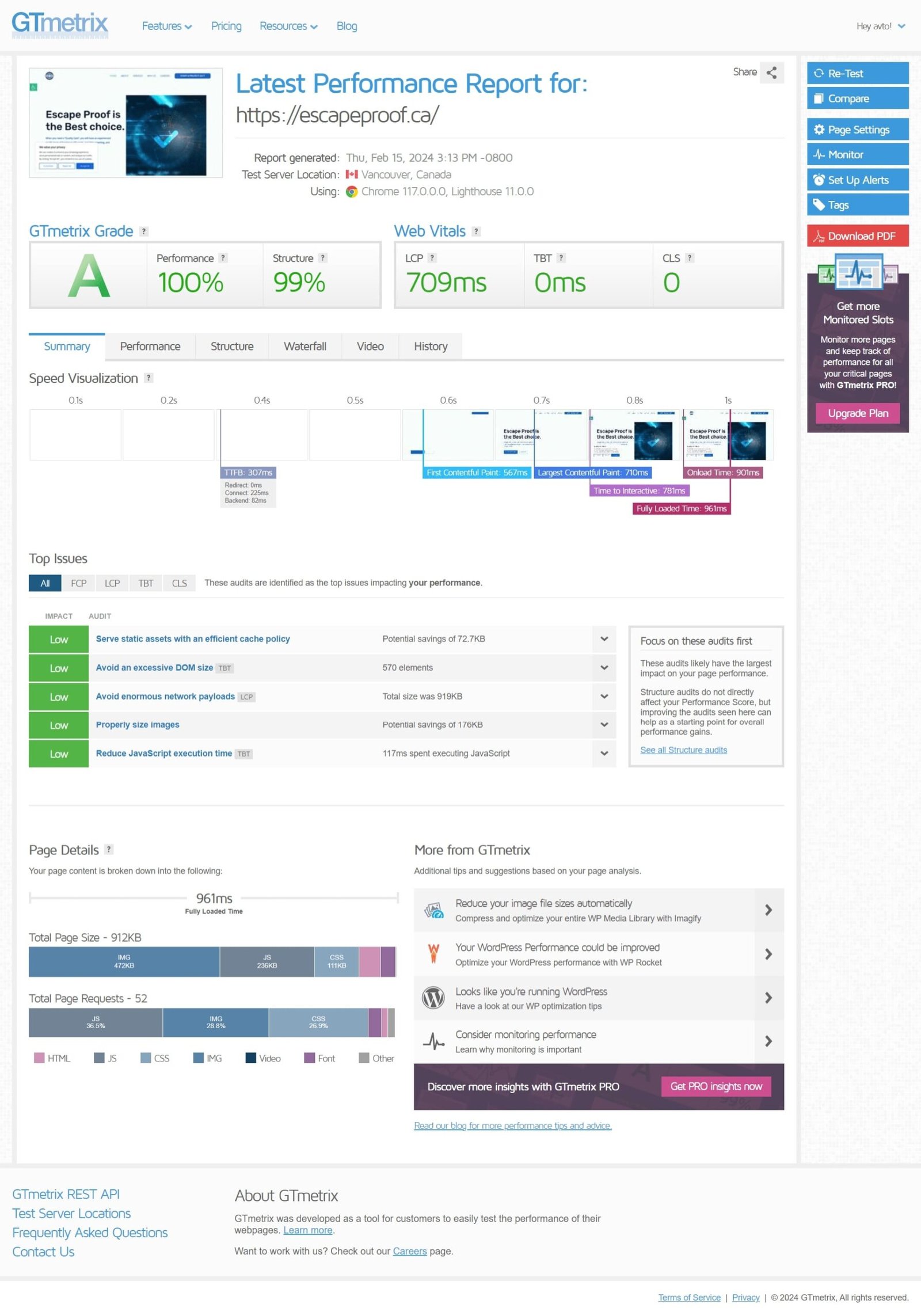Click the LCP metric help icon

pyautogui.click(x=432, y=258)
